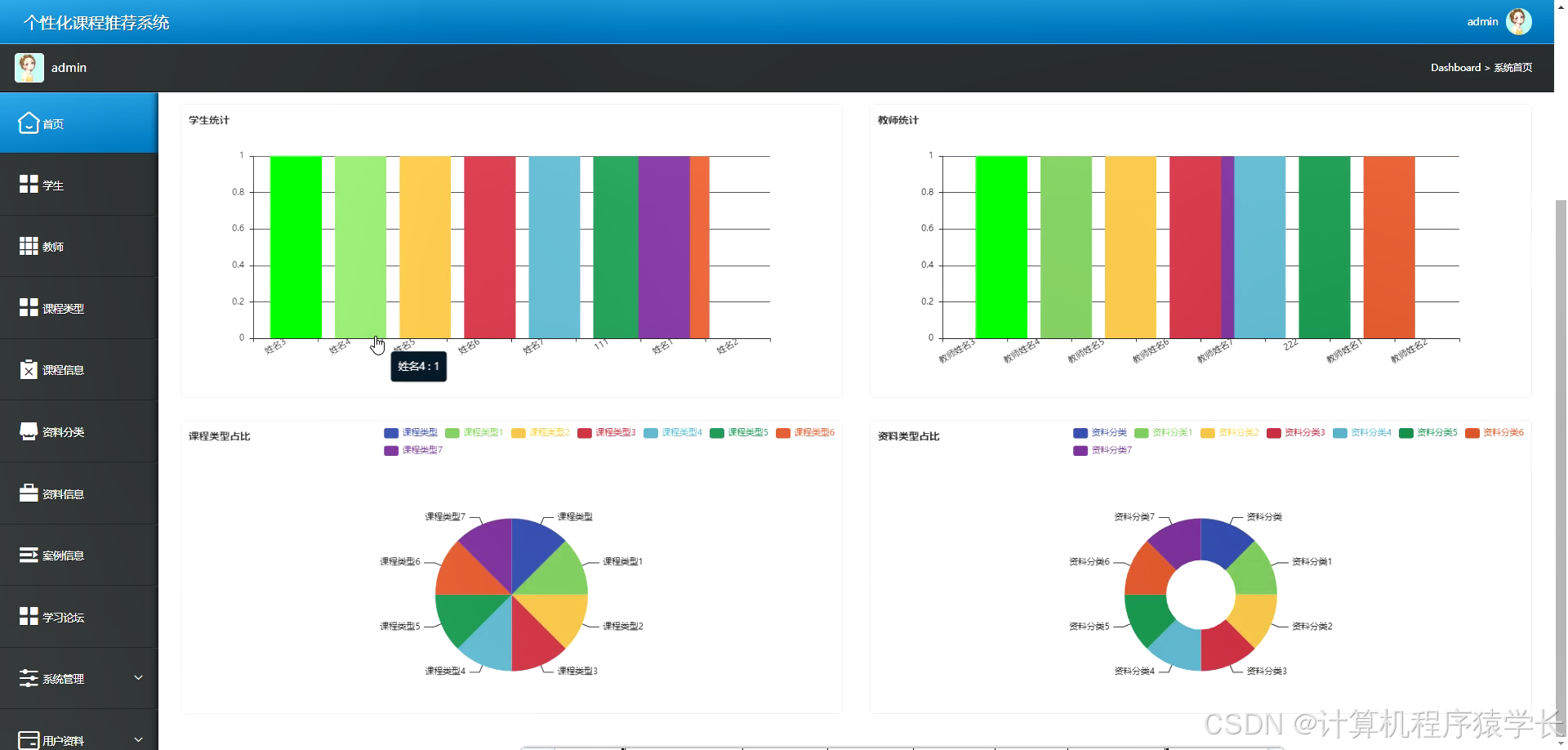Click the 用户资料 card icon
1568x750 pixels.
pos(29,740)
